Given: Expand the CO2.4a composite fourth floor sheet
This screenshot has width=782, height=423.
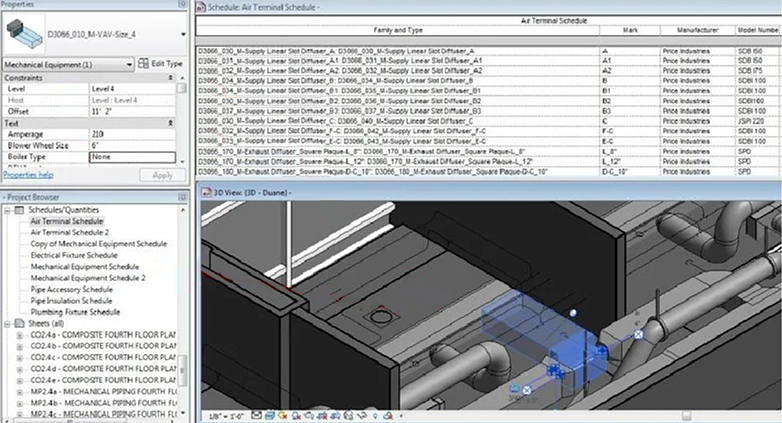Looking at the screenshot, I should pyautogui.click(x=20, y=335).
